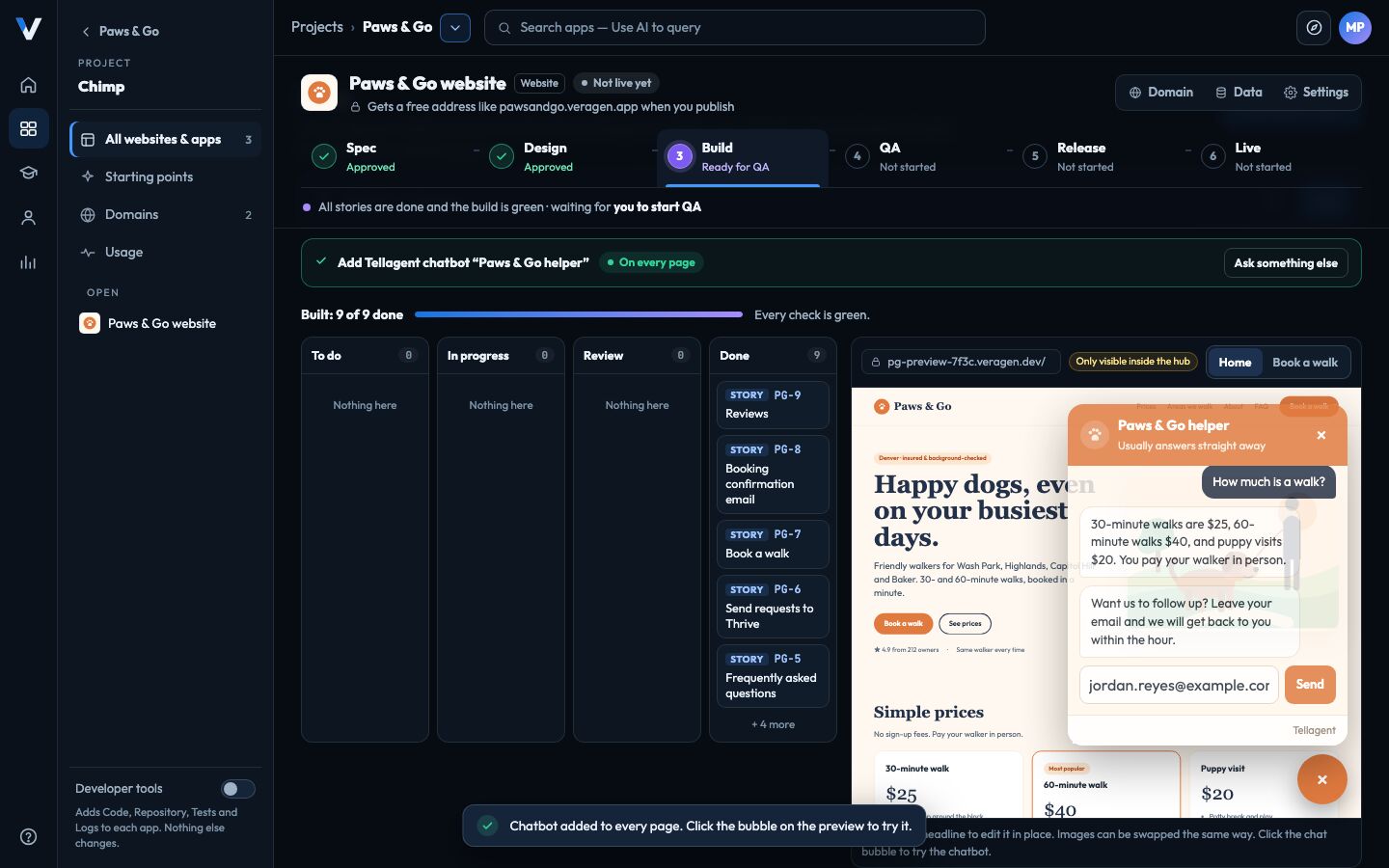Select the Build stage step
Image resolution: width=1389 pixels, height=868 pixels.
(x=742, y=156)
